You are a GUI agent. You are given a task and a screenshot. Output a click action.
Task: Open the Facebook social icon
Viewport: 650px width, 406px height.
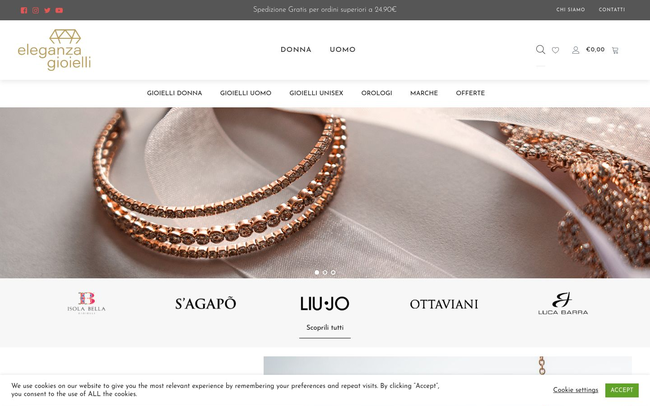click(x=24, y=10)
